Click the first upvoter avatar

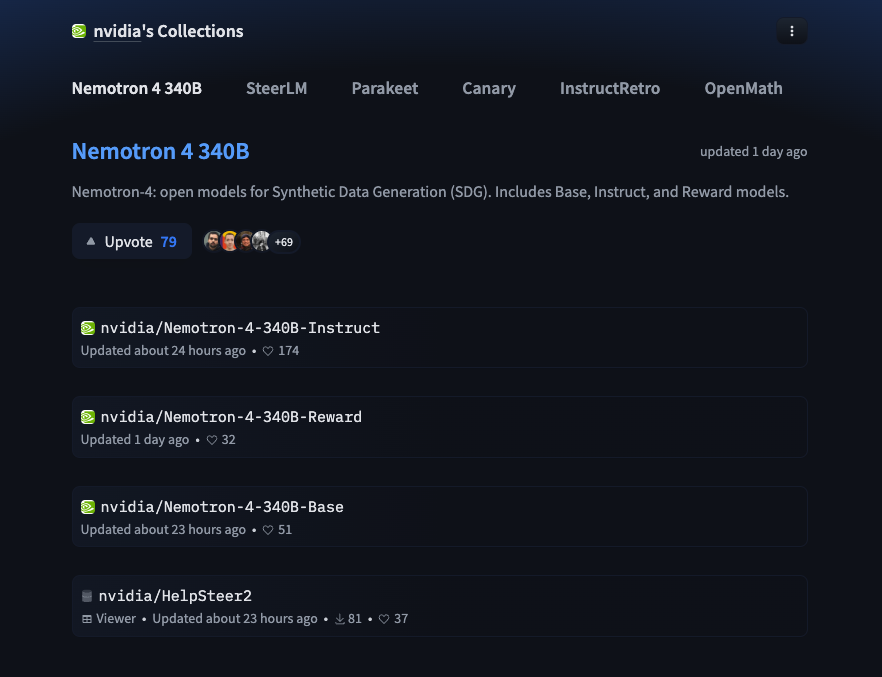(213, 241)
